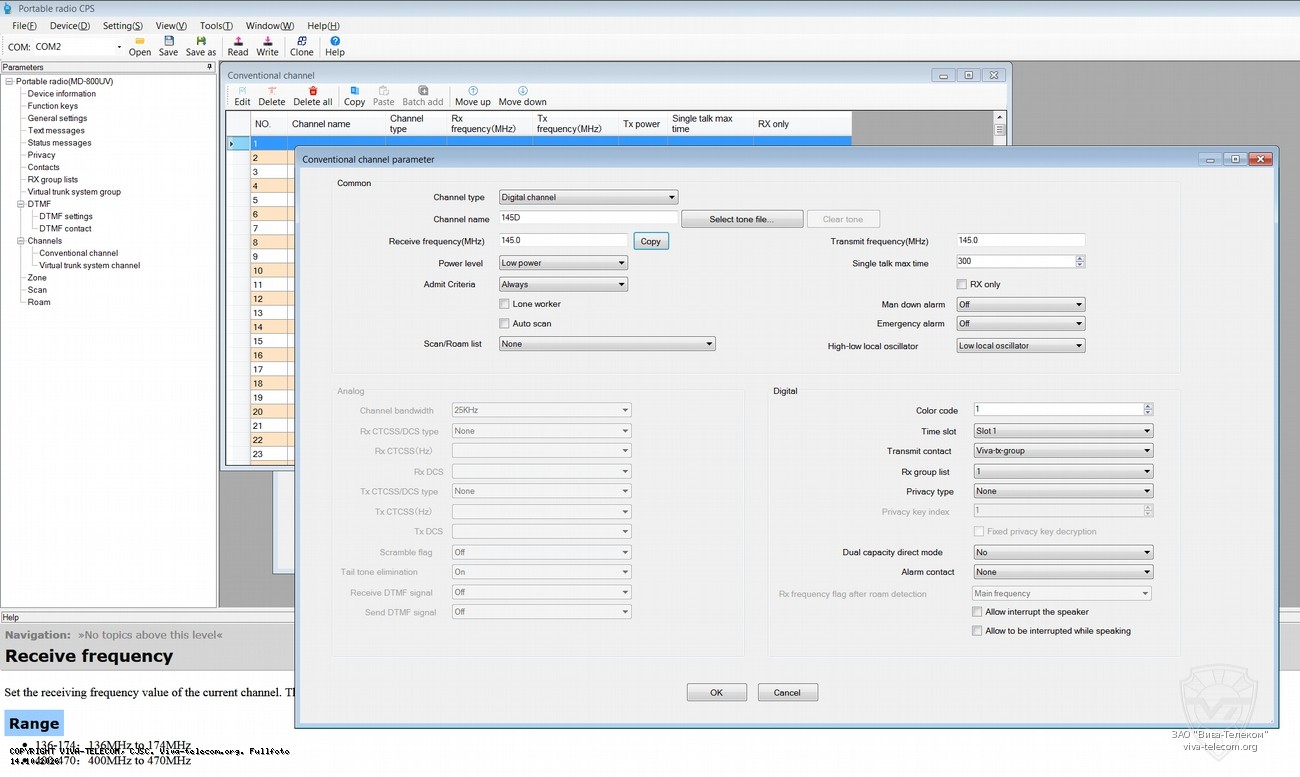Click Select tone file button

(x=741, y=219)
